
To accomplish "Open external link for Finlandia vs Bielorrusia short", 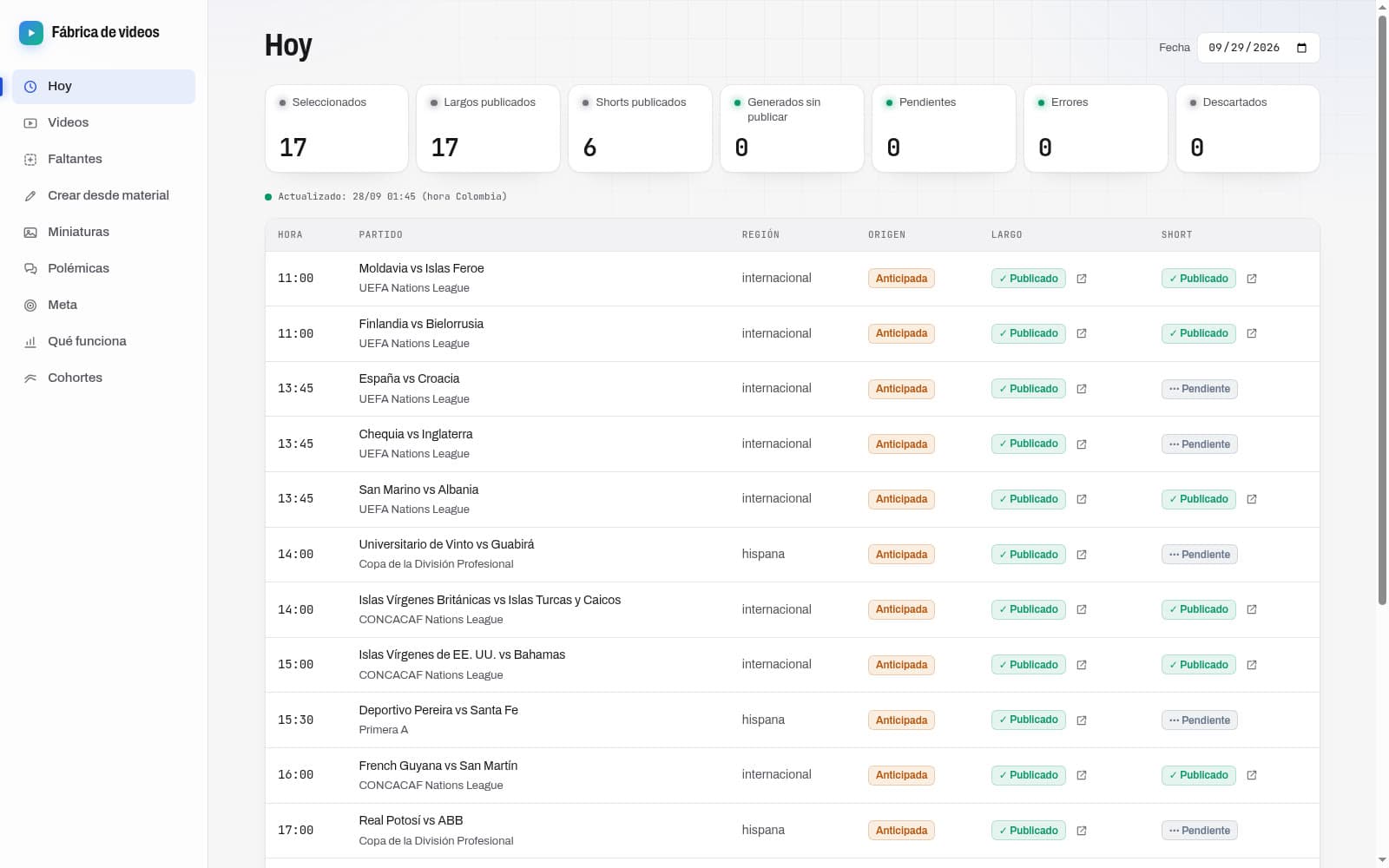I will (1252, 333).
